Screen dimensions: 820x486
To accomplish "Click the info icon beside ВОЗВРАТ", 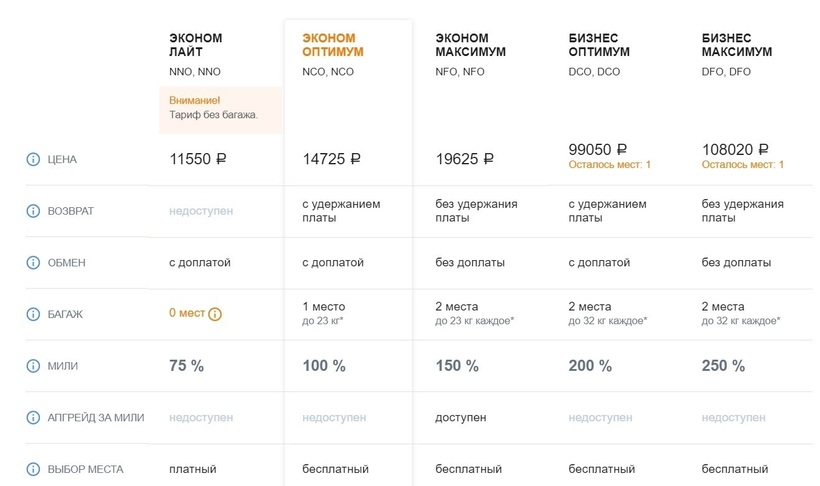I will pyautogui.click(x=33, y=211).
